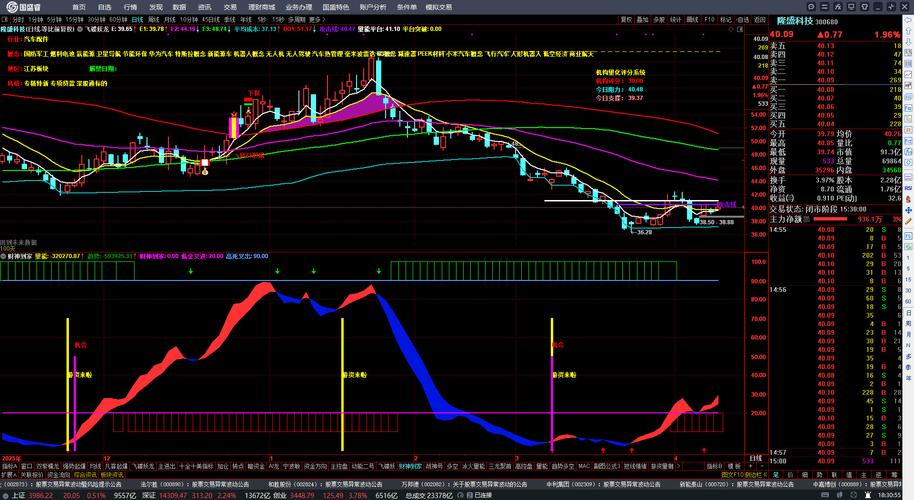Select the 日线 period tab
914x500 pixels.
pyautogui.click(x=137, y=19)
